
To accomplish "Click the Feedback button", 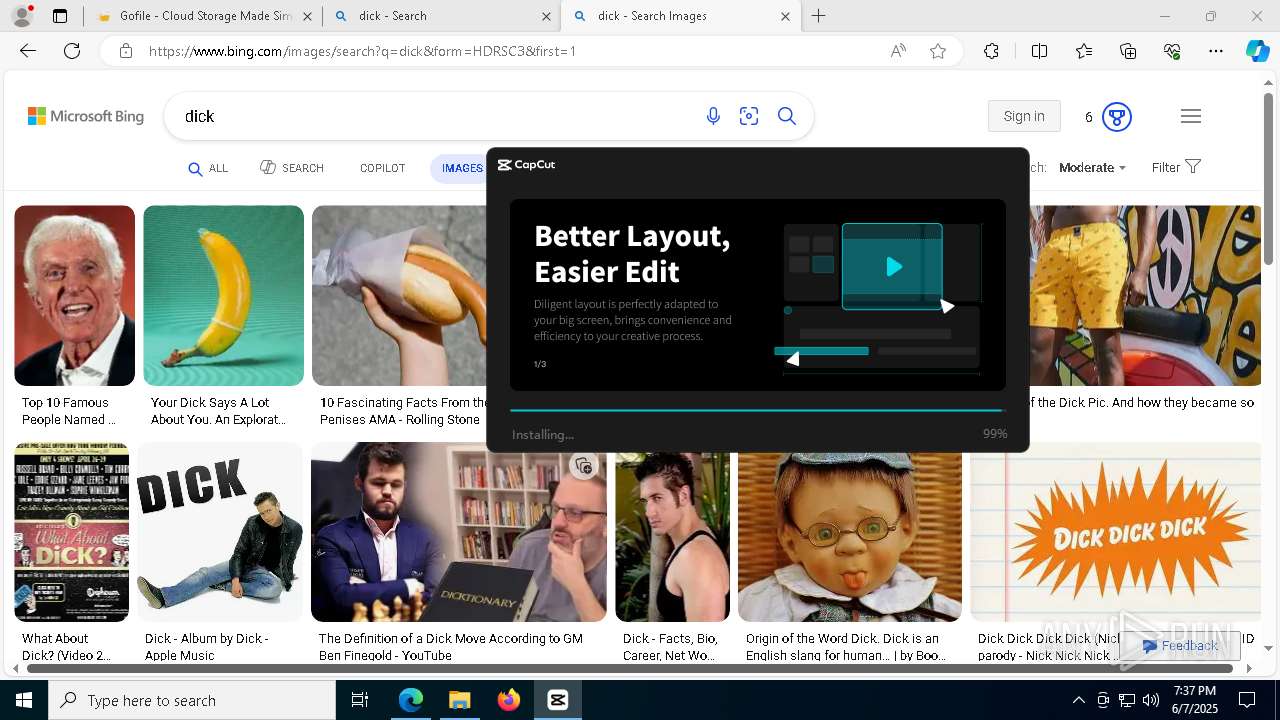I will [x=1180, y=646].
